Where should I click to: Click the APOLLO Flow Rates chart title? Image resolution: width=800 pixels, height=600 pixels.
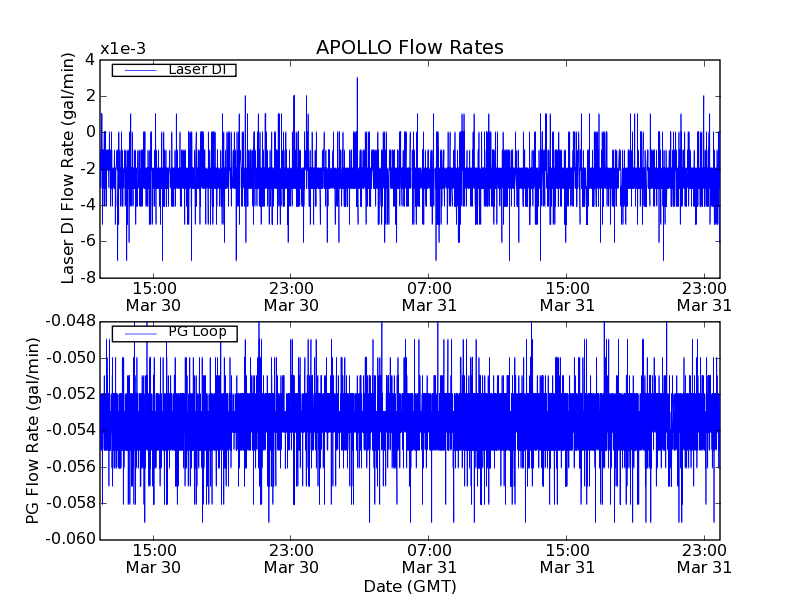[409, 48]
